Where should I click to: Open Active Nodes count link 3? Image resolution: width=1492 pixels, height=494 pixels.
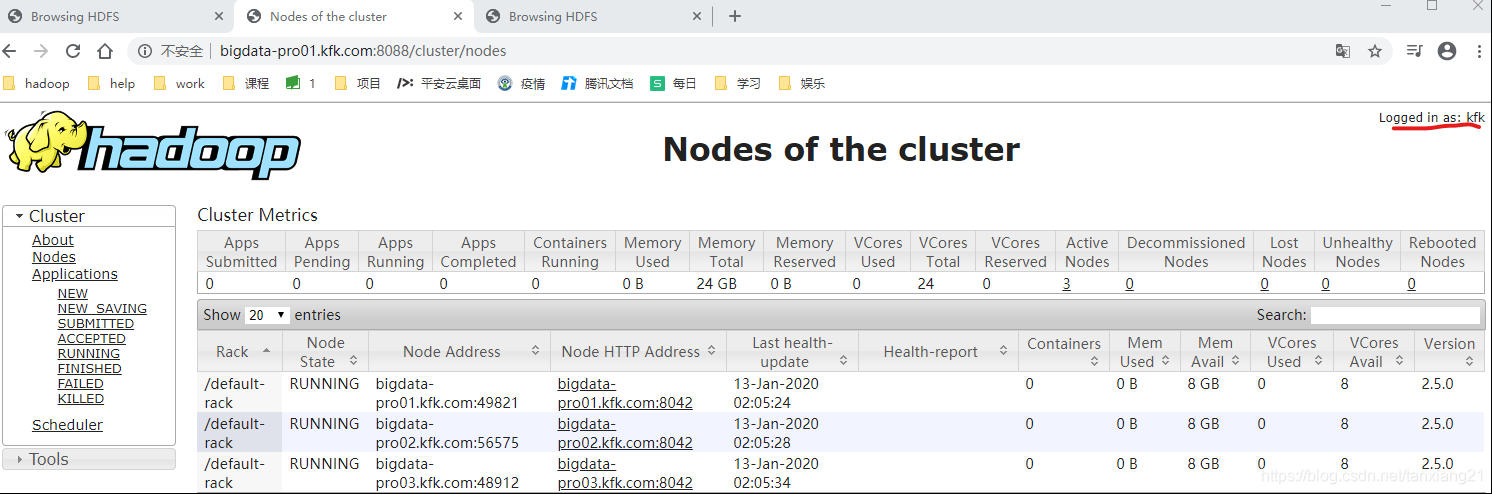tap(1067, 284)
